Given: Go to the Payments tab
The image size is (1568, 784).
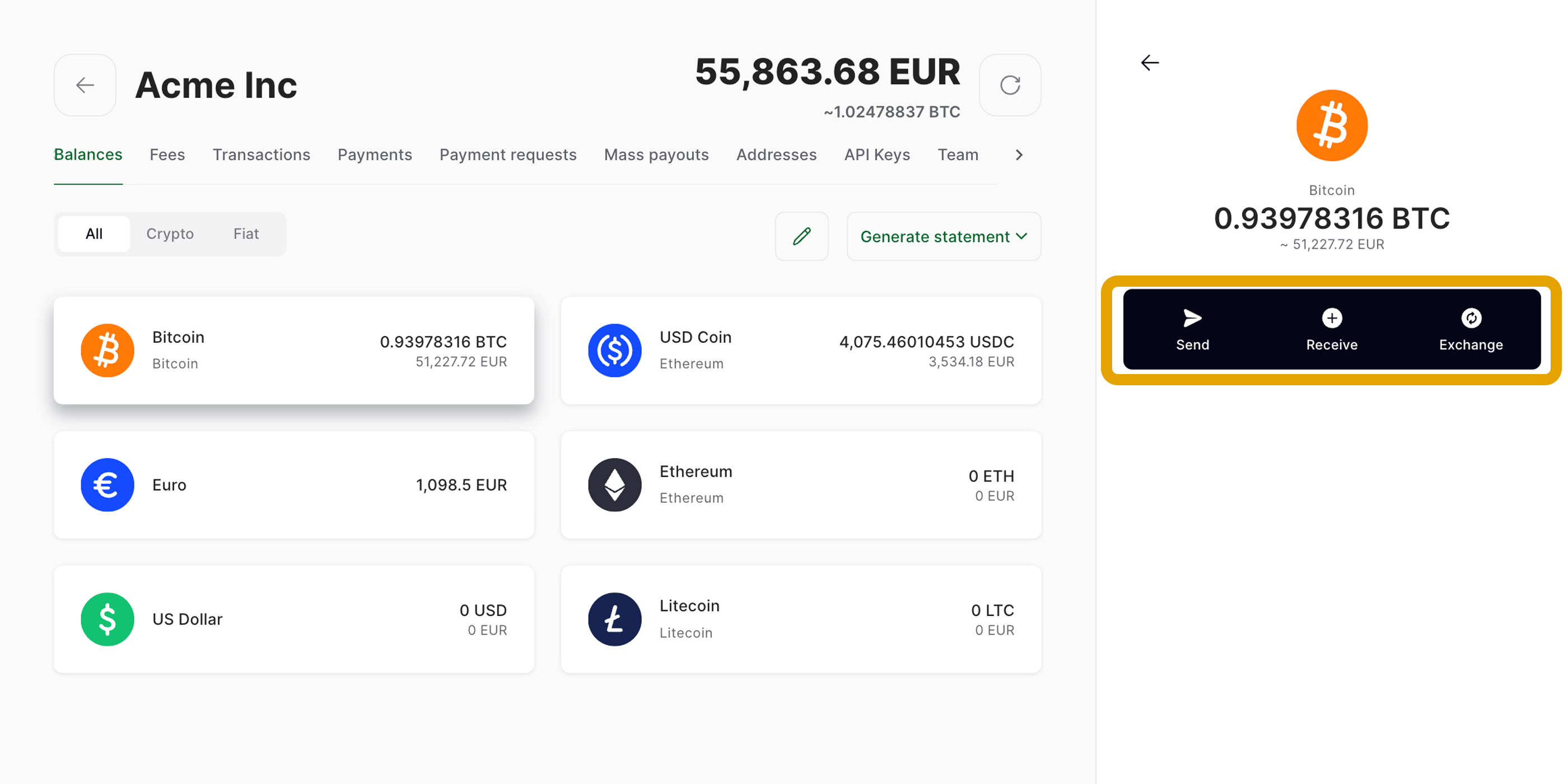Looking at the screenshot, I should (x=375, y=155).
